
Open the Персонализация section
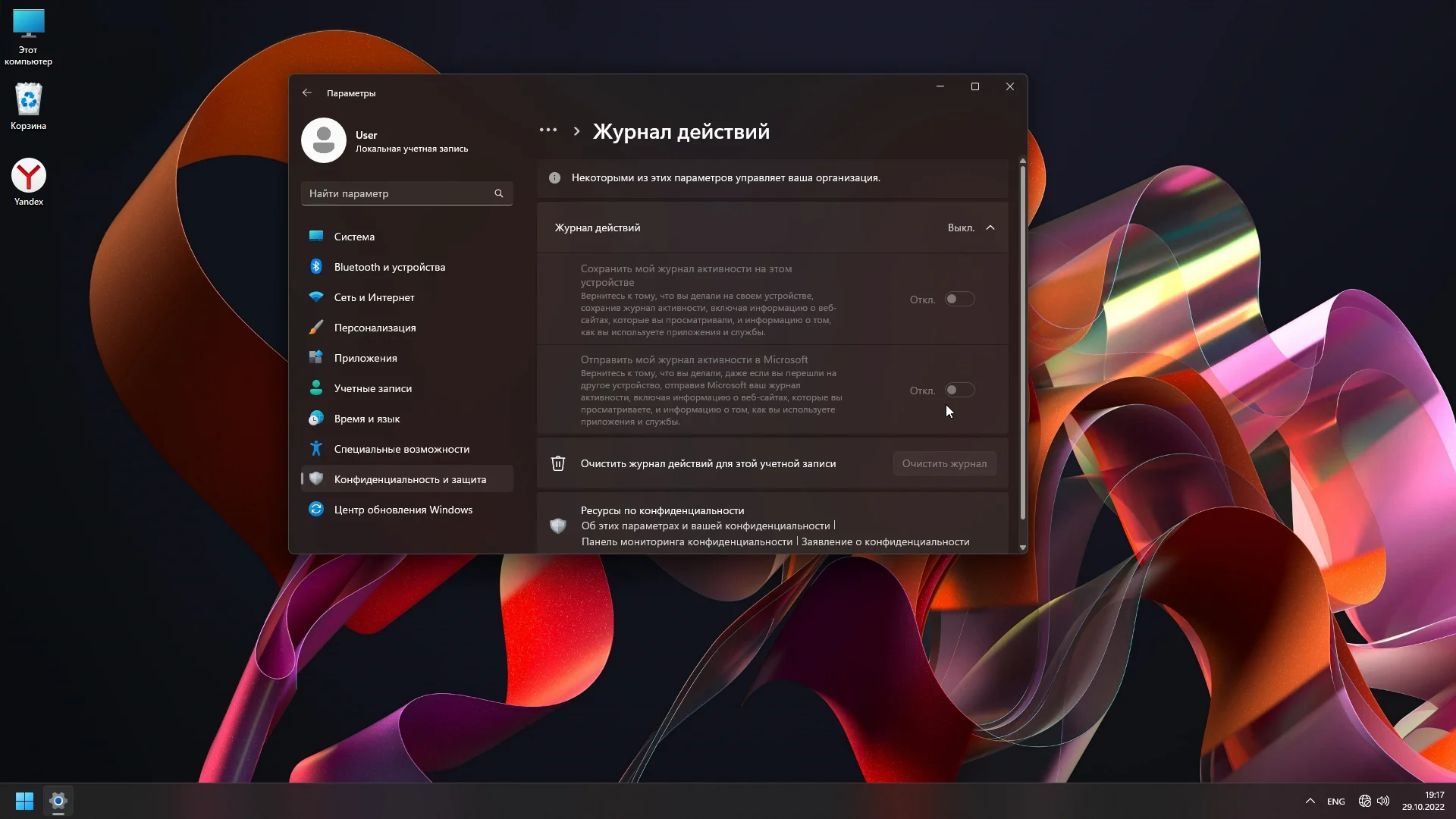(x=375, y=328)
